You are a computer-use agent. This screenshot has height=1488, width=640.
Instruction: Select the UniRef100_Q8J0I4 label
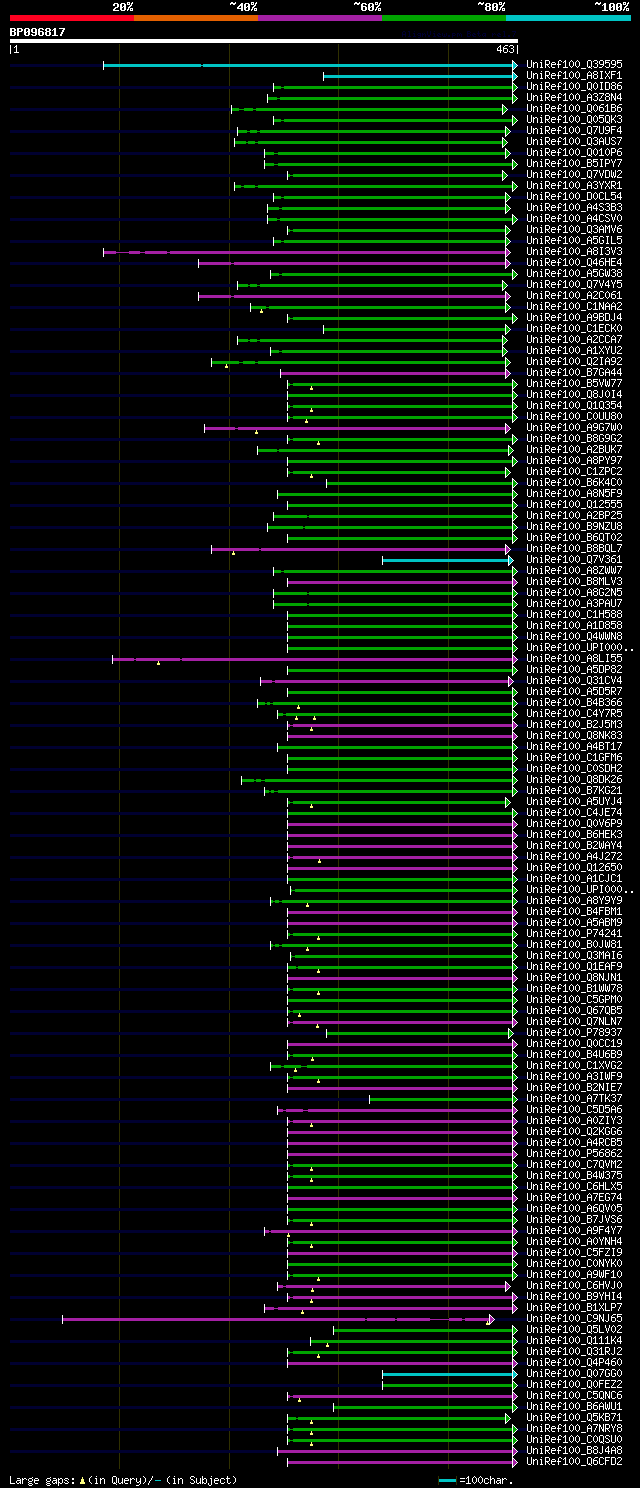(574, 394)
